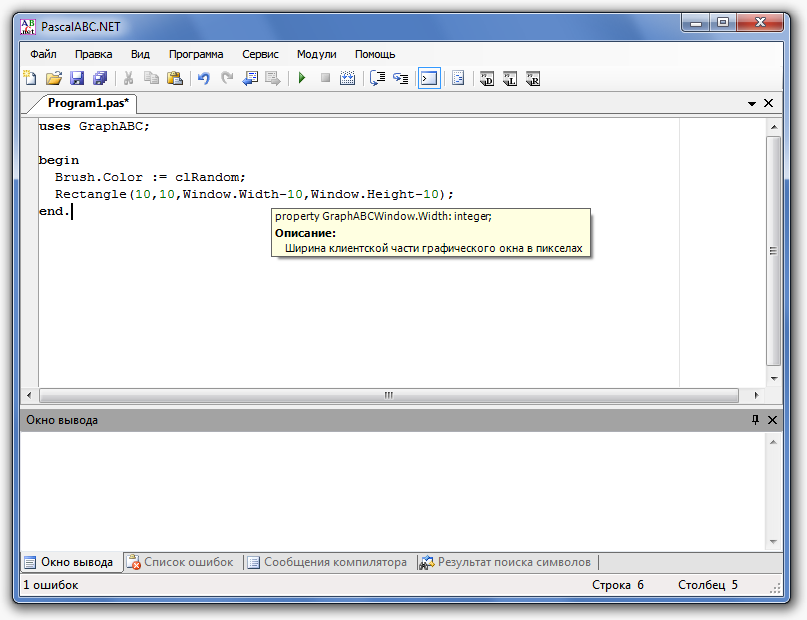Save the program with the floppy icon
Screen dimensions: 807x620
tap(77, 78)
